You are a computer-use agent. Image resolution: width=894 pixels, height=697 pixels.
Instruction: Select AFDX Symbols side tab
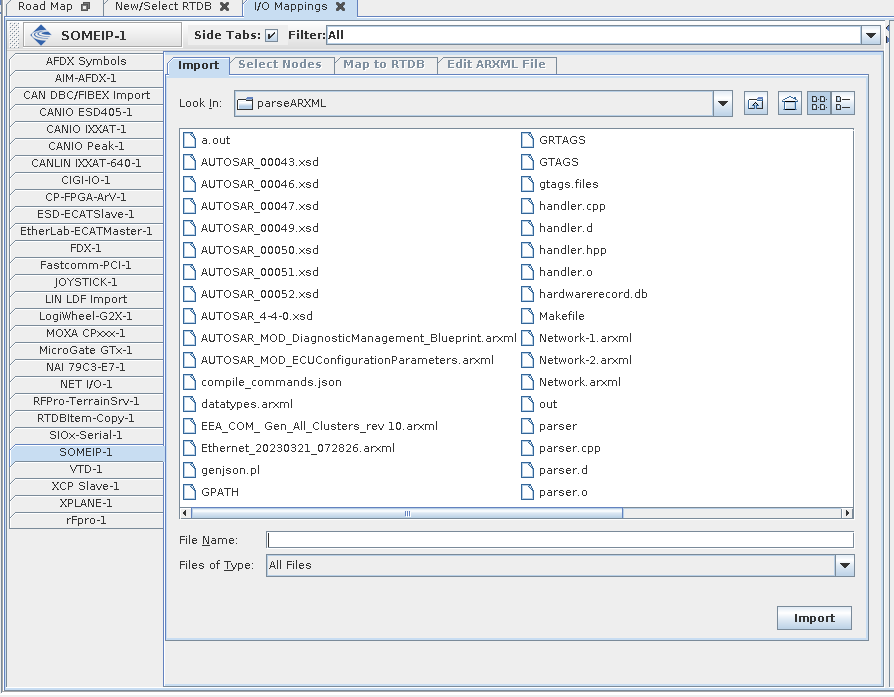click(86, 62)
